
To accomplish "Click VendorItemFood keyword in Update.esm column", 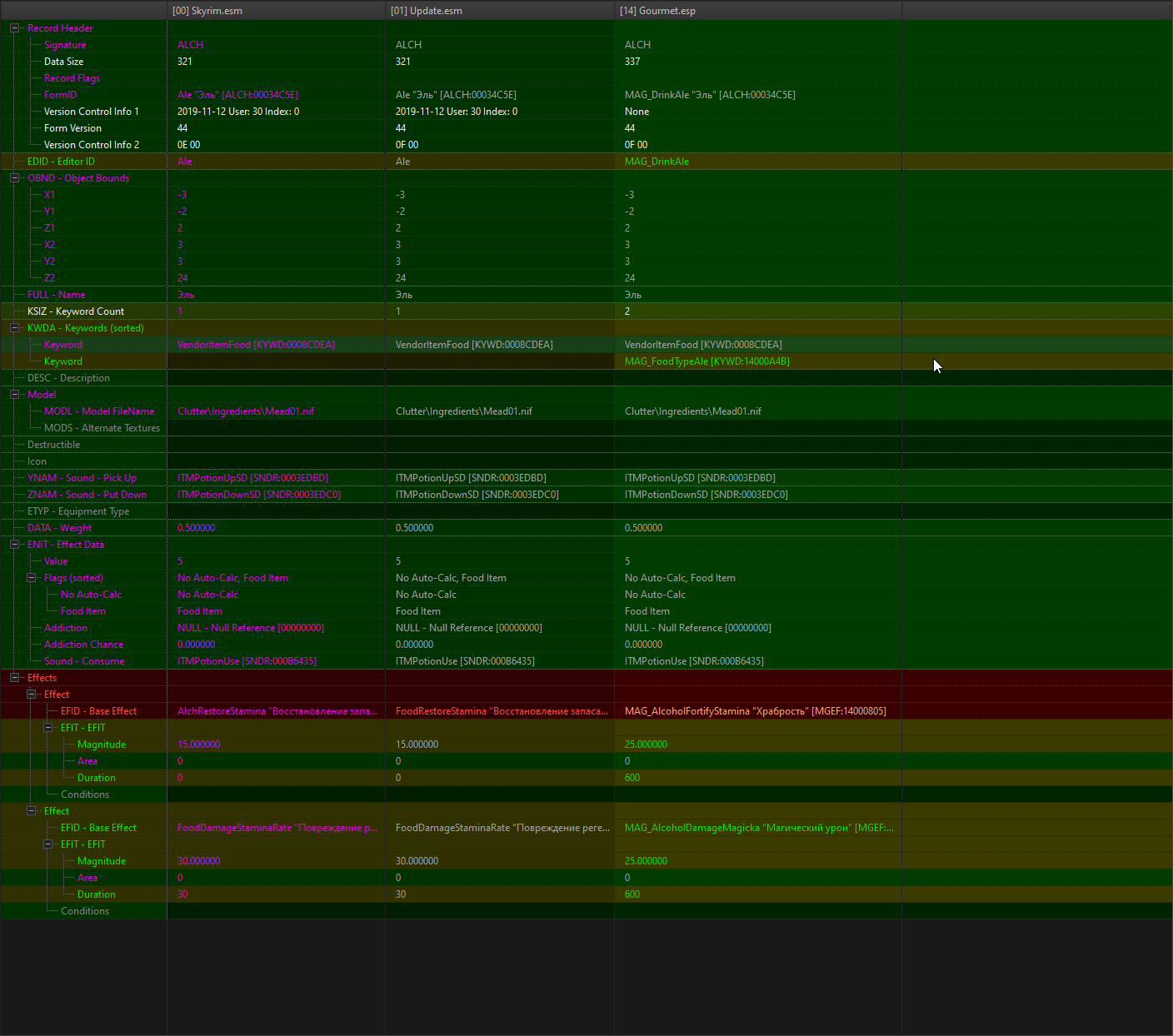I will pyautogui.click(x=474, y=345).
